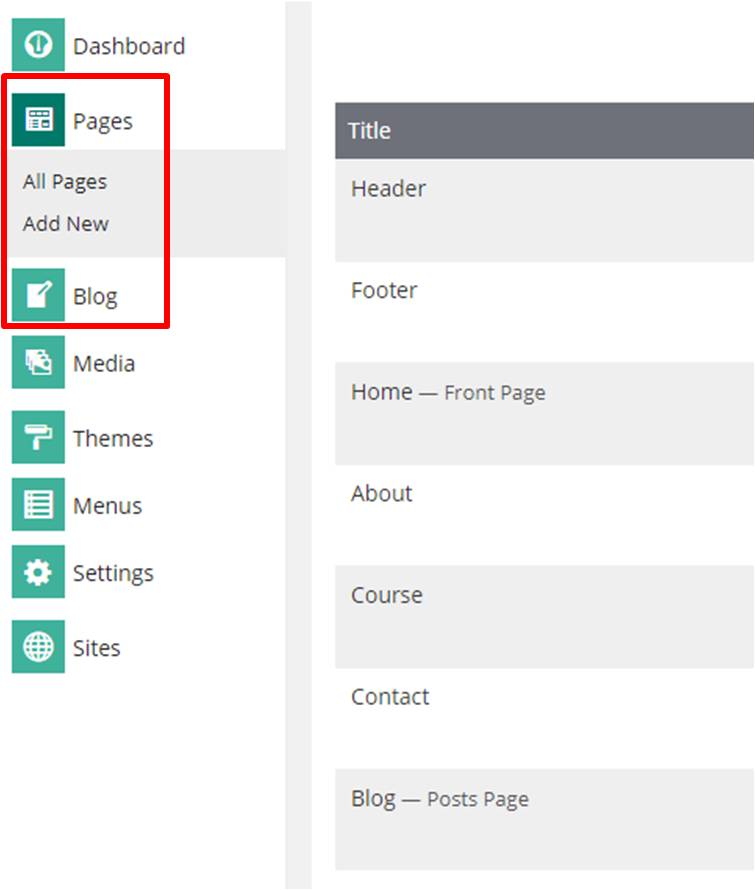Open the Blog page title in table
The image size is (755, 890).
pyautogui.click(x=373, y=799)
